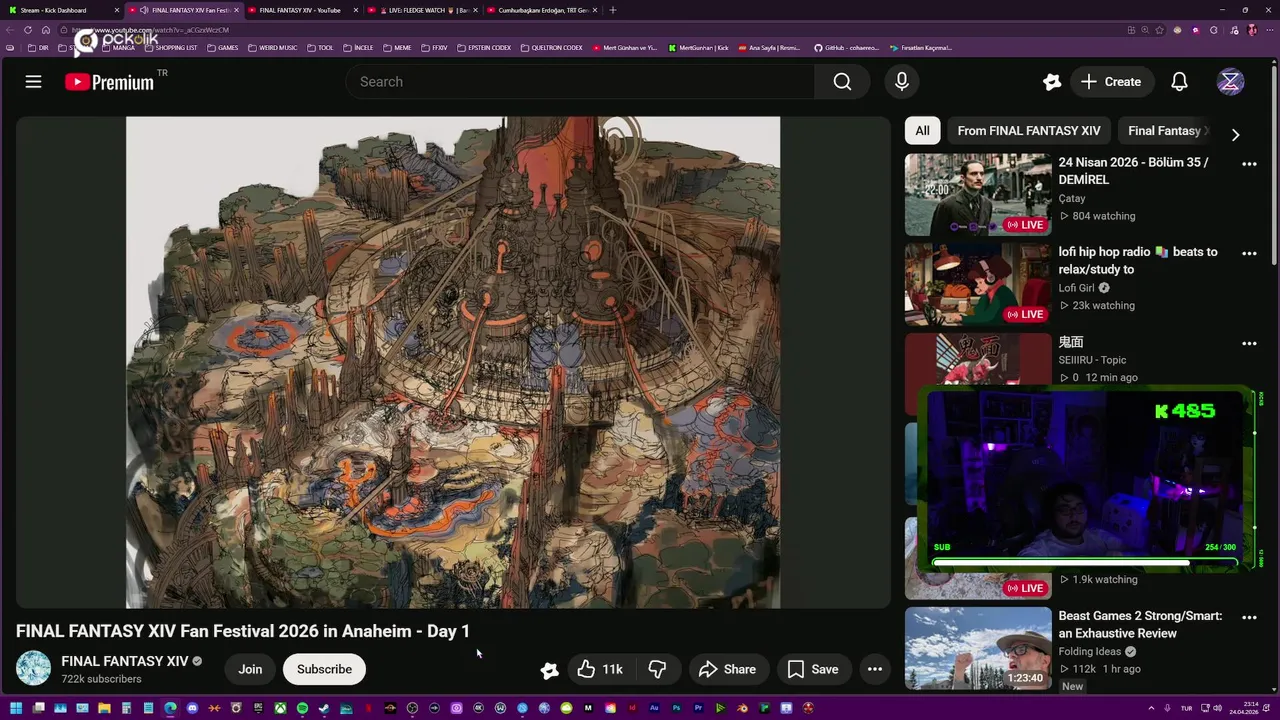The image size is (1280, 720).
Task: Open Microsoft Edge from the taskbar
Action: (170, 708)
